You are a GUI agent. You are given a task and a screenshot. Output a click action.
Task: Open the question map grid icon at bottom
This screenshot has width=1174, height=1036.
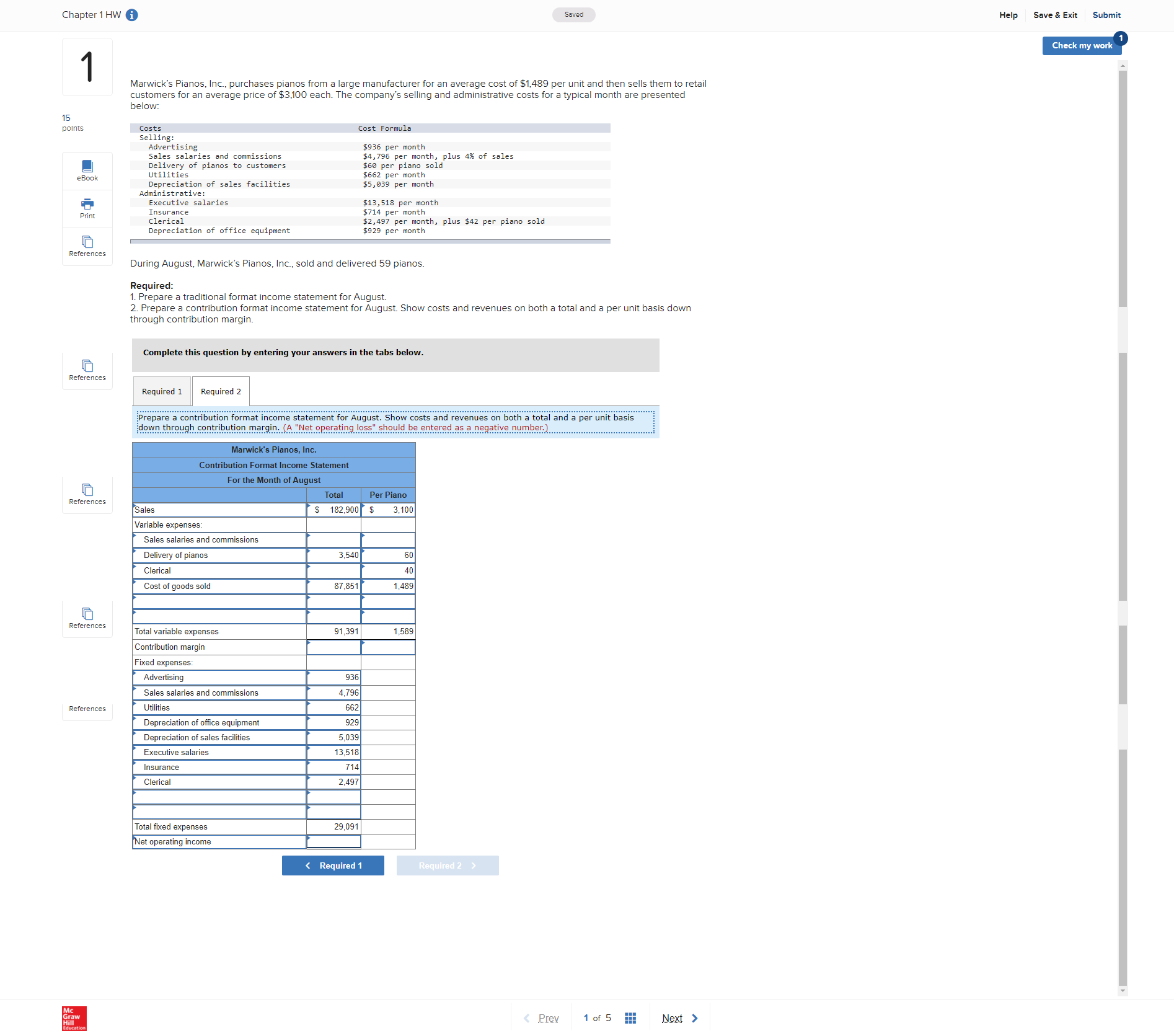630,1017
